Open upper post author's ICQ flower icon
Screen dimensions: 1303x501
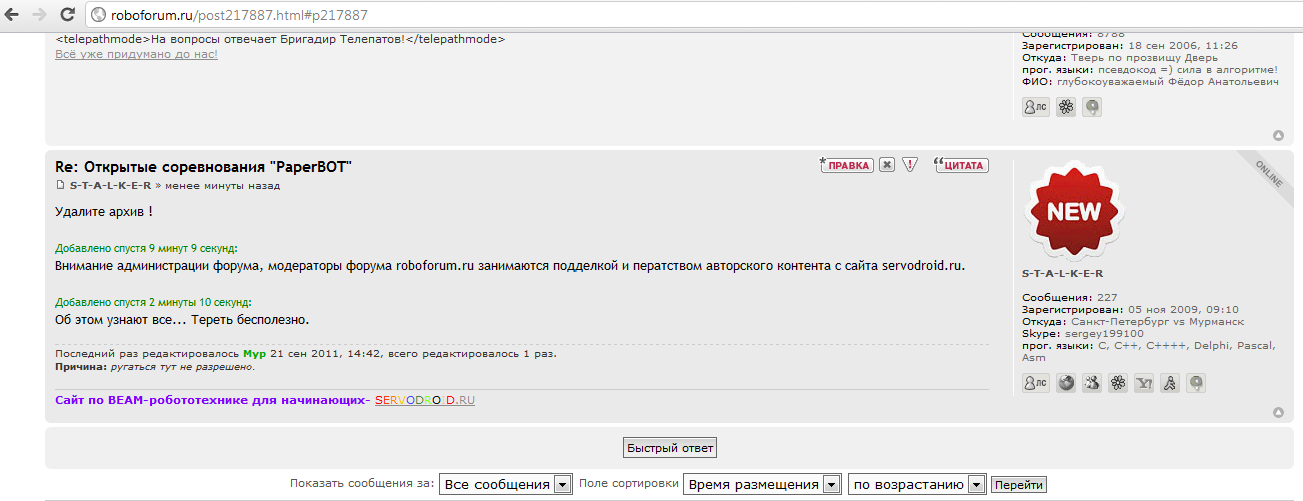click(1066, 107)
